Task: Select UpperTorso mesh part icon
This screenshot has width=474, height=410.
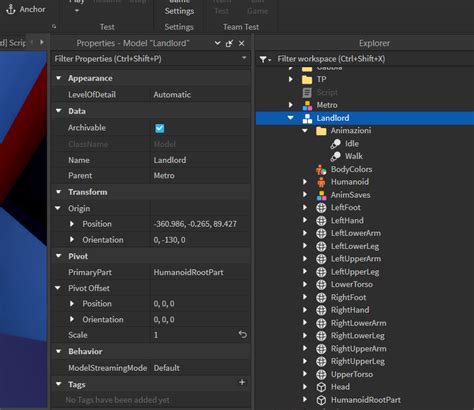Action: [321, 374]
